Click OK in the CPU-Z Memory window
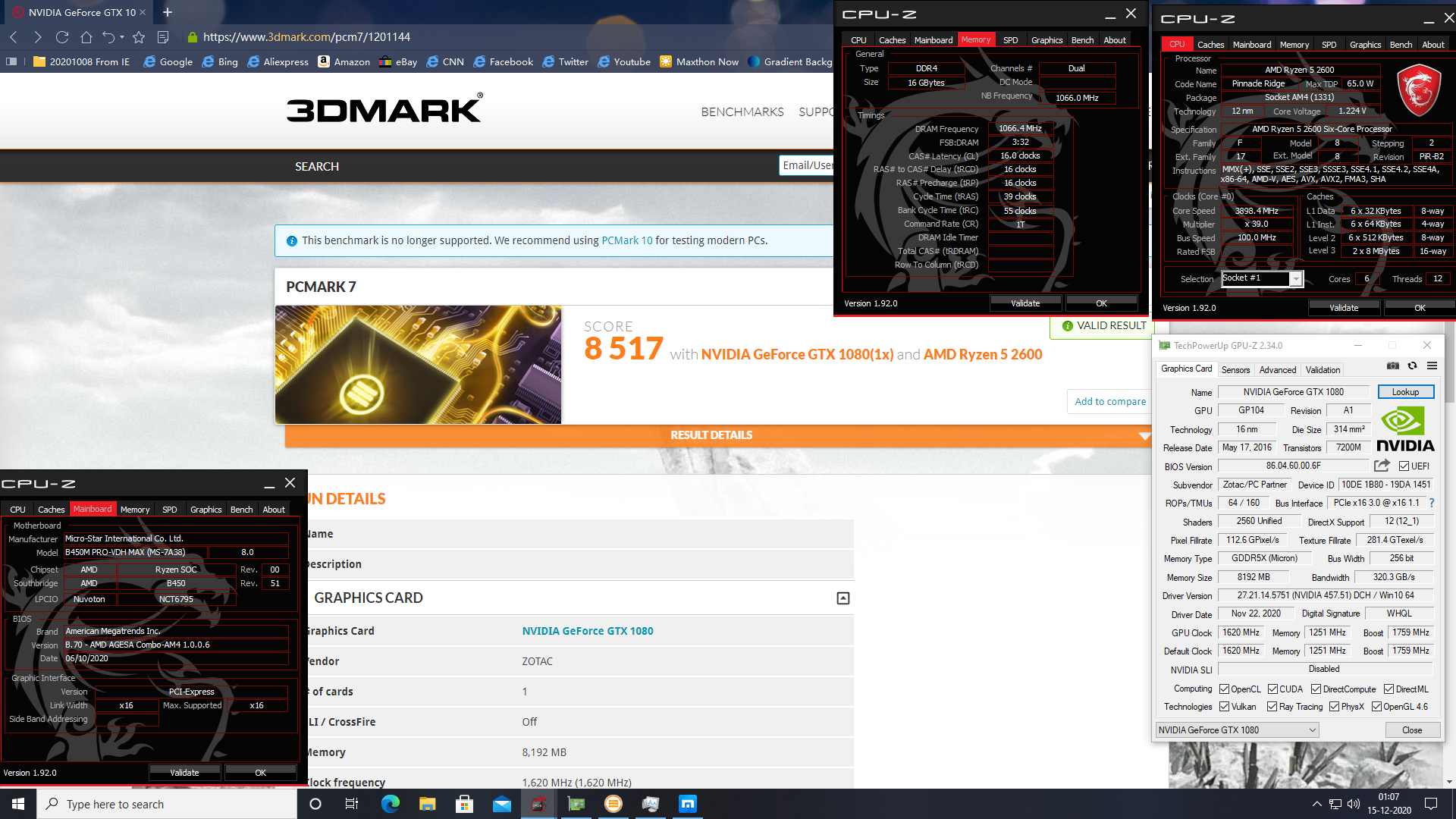This screenshot has height=819, width=1456. tap(1101, 303)
